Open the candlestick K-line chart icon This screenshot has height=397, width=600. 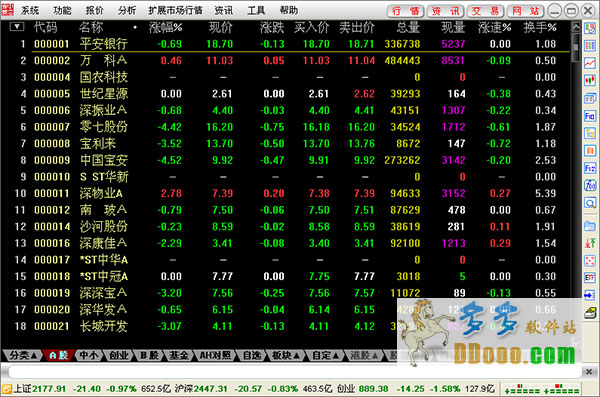(590, 80)
